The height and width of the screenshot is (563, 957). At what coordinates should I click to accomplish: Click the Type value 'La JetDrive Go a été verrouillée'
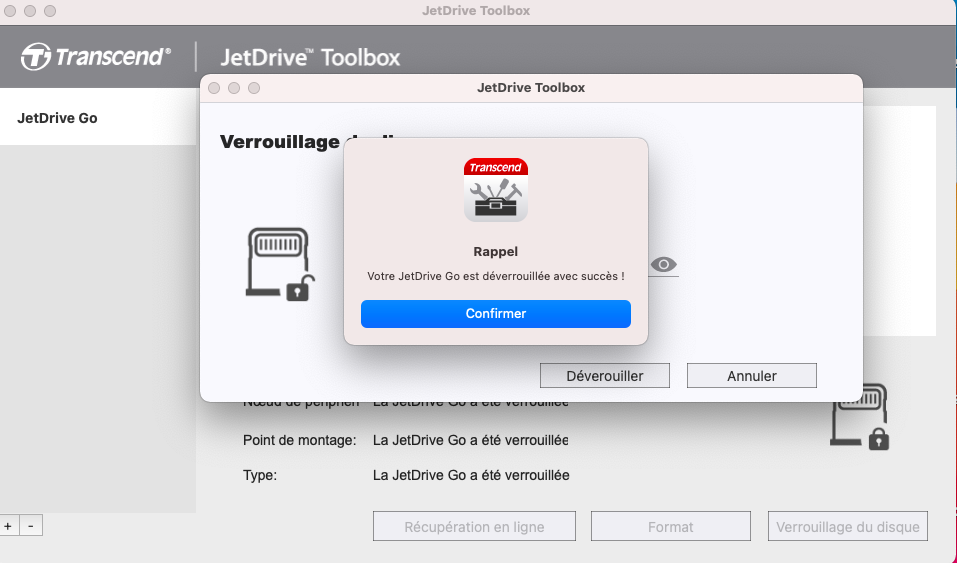pyautogui.click(x=471, y=475)
